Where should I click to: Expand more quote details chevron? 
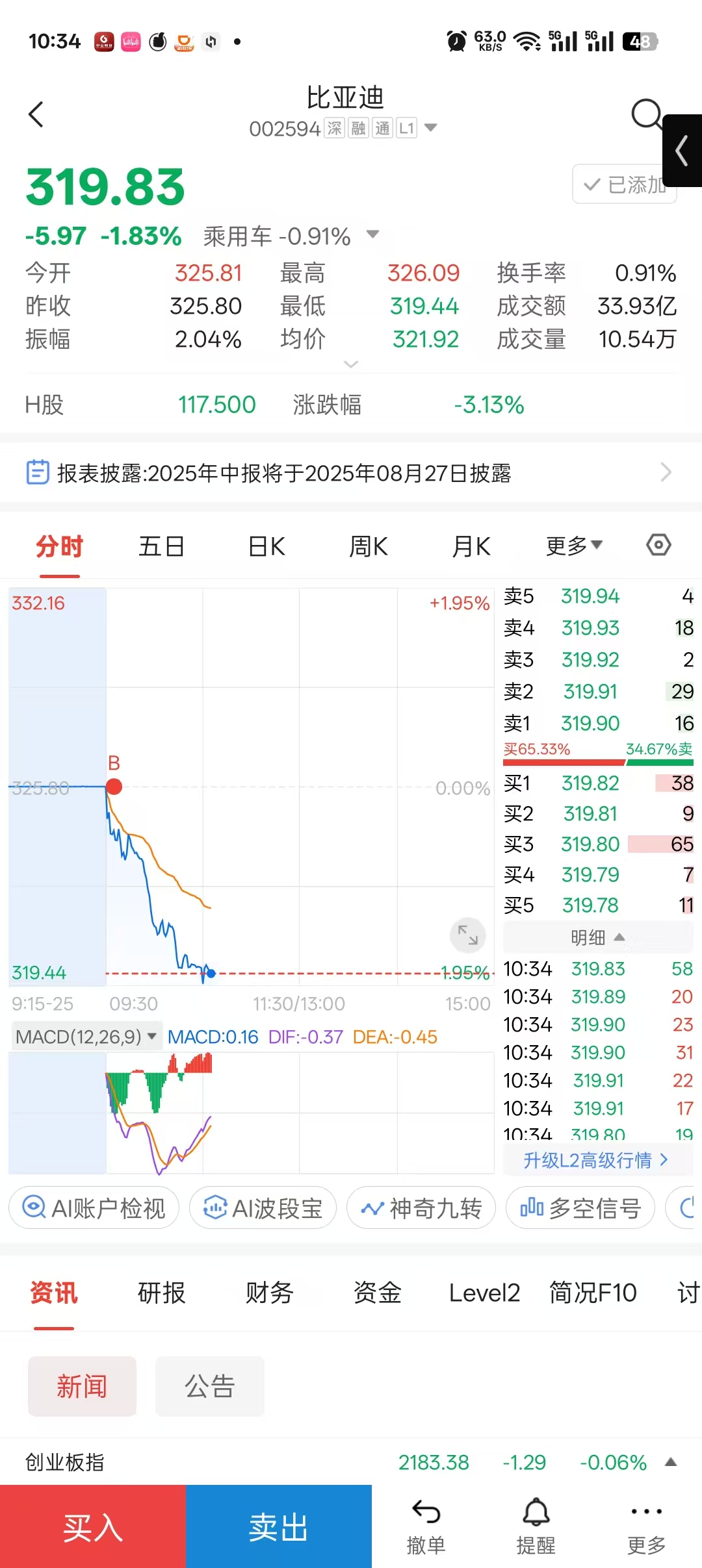click(351, 364)
